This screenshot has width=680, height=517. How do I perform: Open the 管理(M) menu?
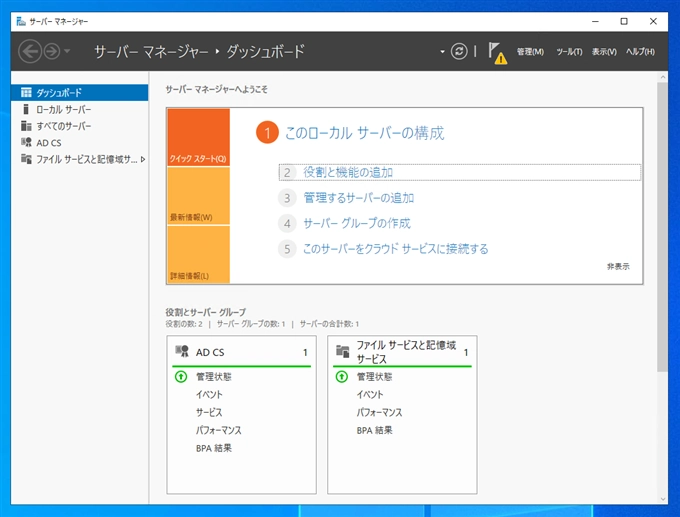pyautogui.click(x=530, y=52)
